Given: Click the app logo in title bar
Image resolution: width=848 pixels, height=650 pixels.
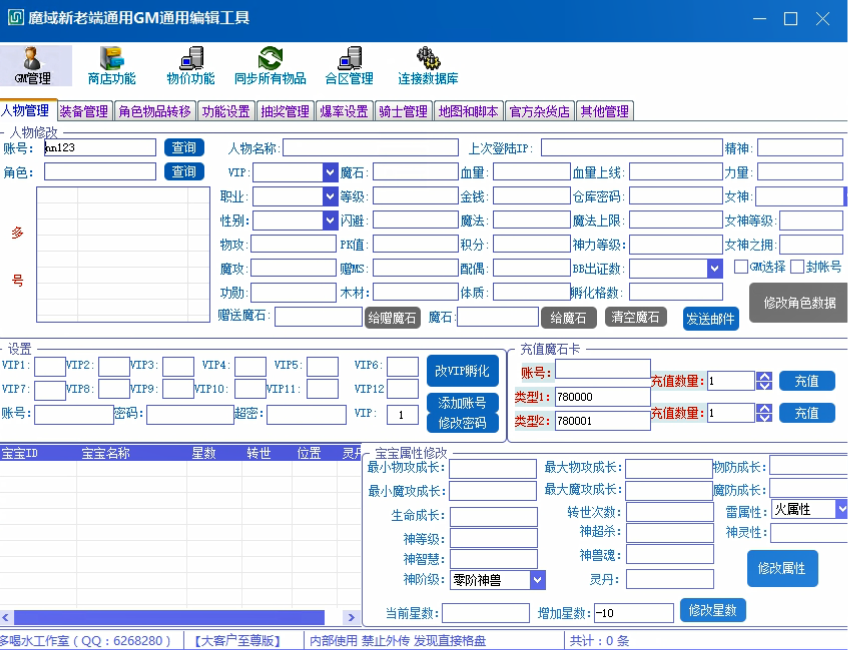Looking at the screenshot, I should click(15, 17).
